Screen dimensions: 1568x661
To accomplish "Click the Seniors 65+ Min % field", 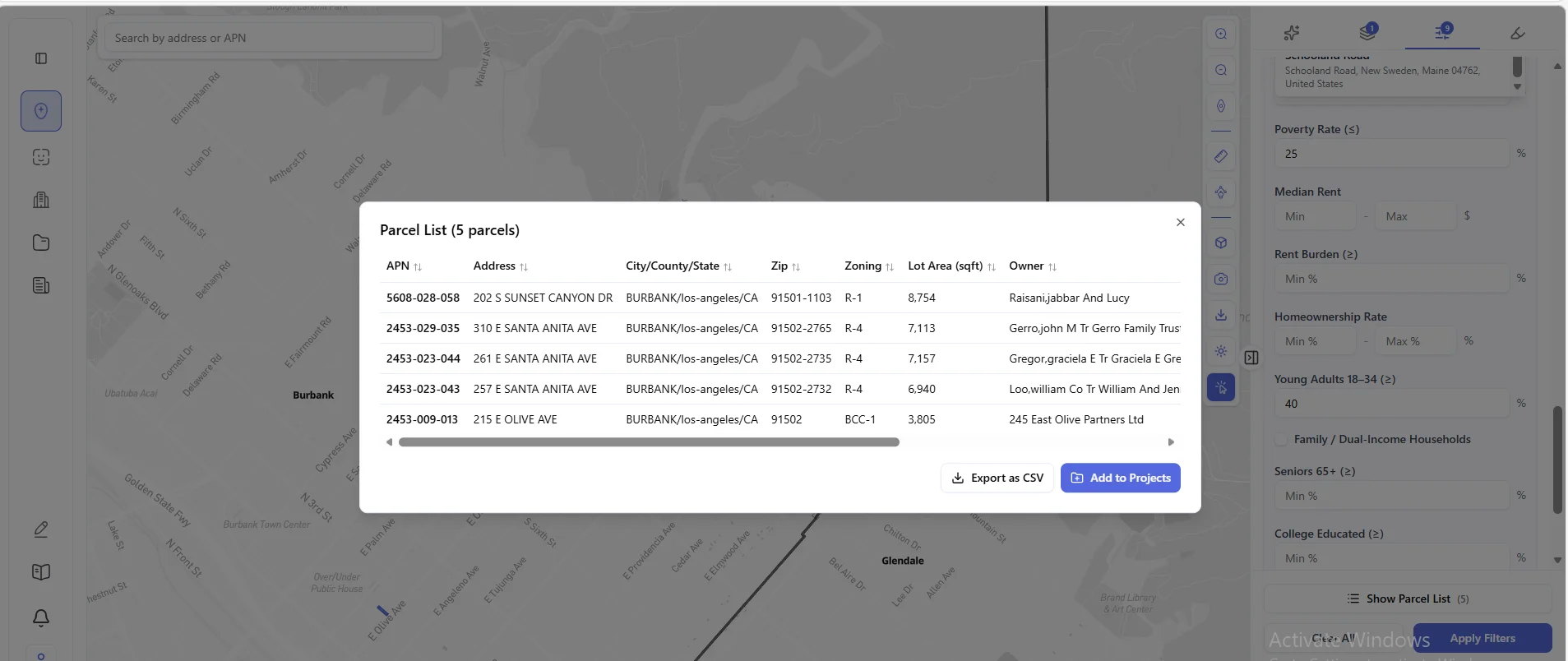I will [x=1391, y=496].
